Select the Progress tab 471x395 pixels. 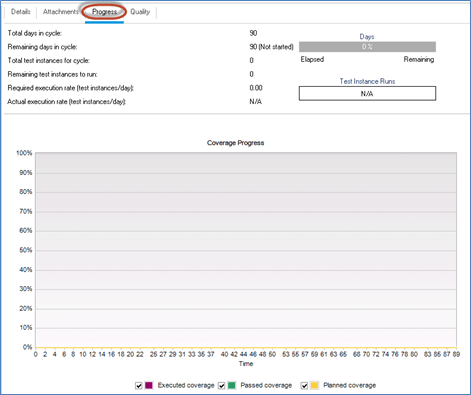coord(104,12)
